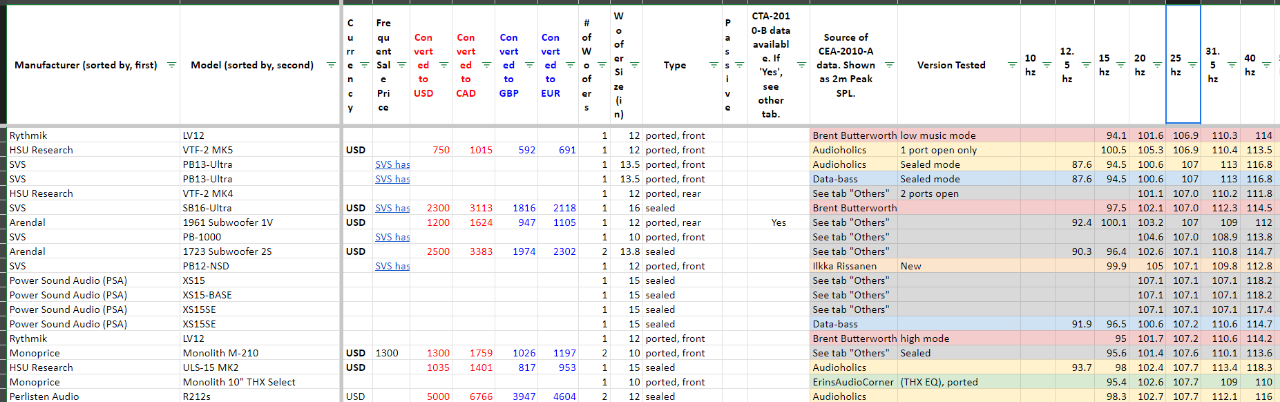Open the Converted to EUR filter icon
This screenshot has height=402, width=1280.
point(569,65)
